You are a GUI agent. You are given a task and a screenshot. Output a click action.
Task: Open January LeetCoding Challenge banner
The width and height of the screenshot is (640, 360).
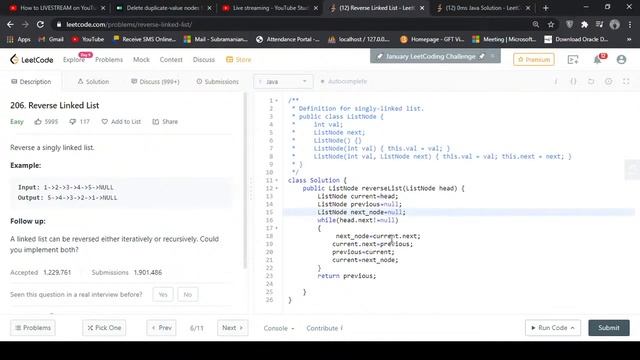point(431,56)
